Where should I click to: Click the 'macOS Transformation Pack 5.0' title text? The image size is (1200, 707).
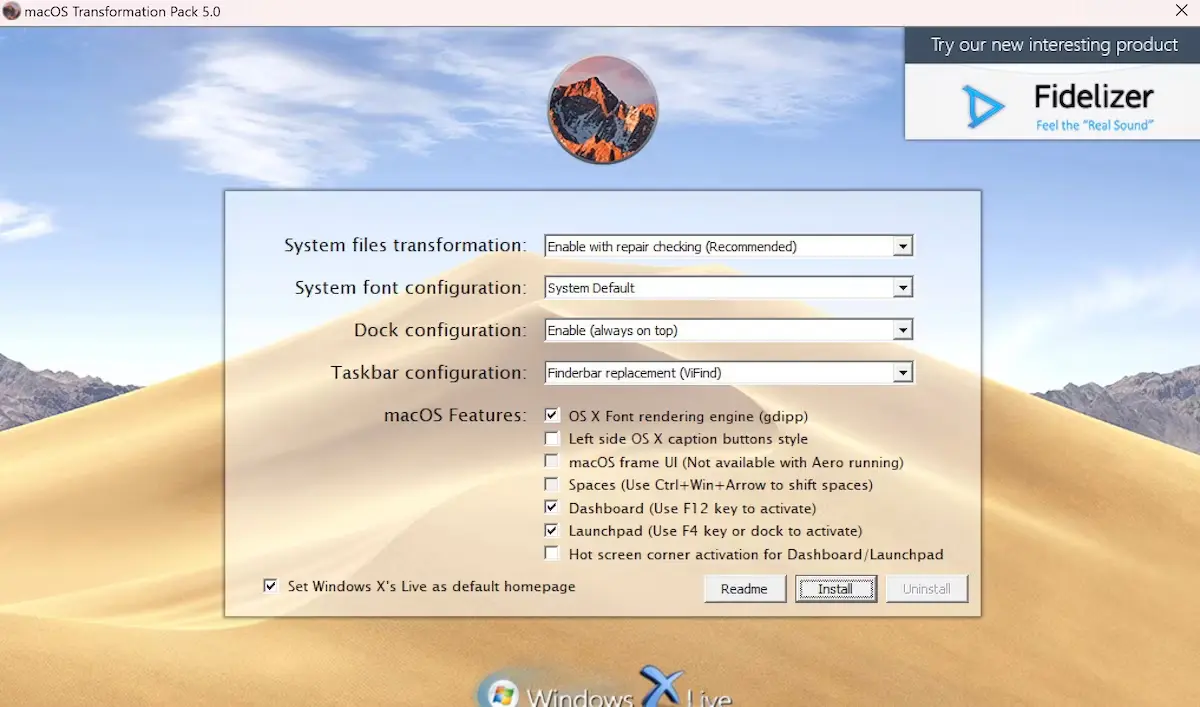(122, 12)
